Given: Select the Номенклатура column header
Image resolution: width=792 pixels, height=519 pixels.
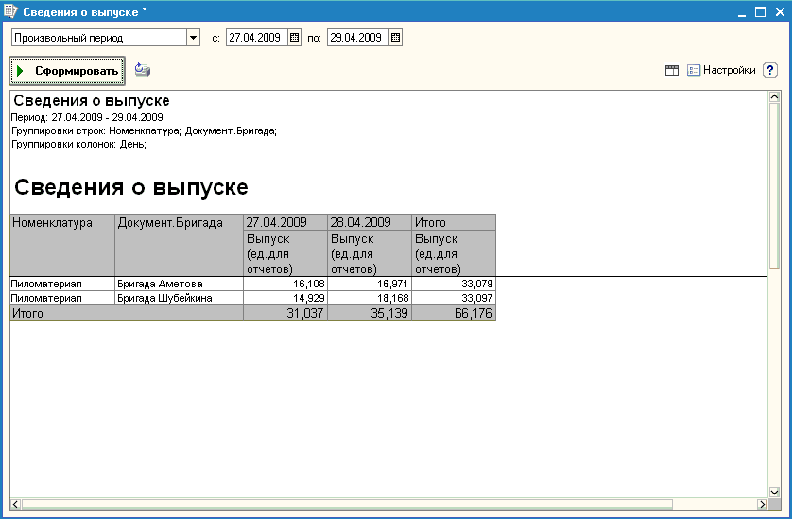Looking at the screenshot, I should (x=62, y=245).
